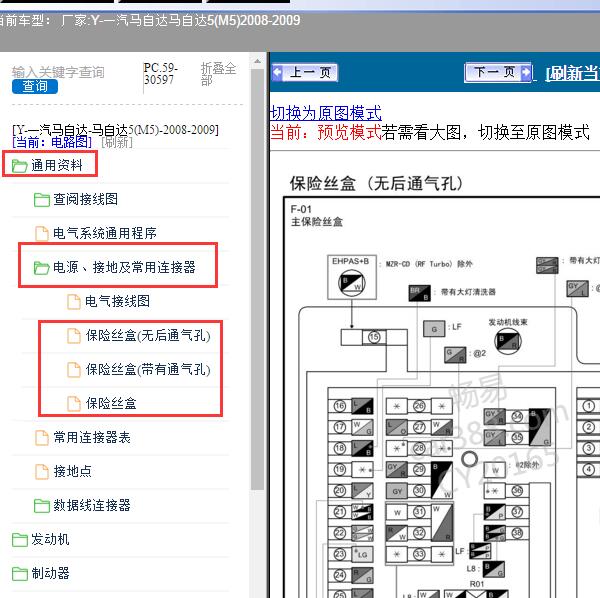Expand 制动器 category label

pos(50,573)
